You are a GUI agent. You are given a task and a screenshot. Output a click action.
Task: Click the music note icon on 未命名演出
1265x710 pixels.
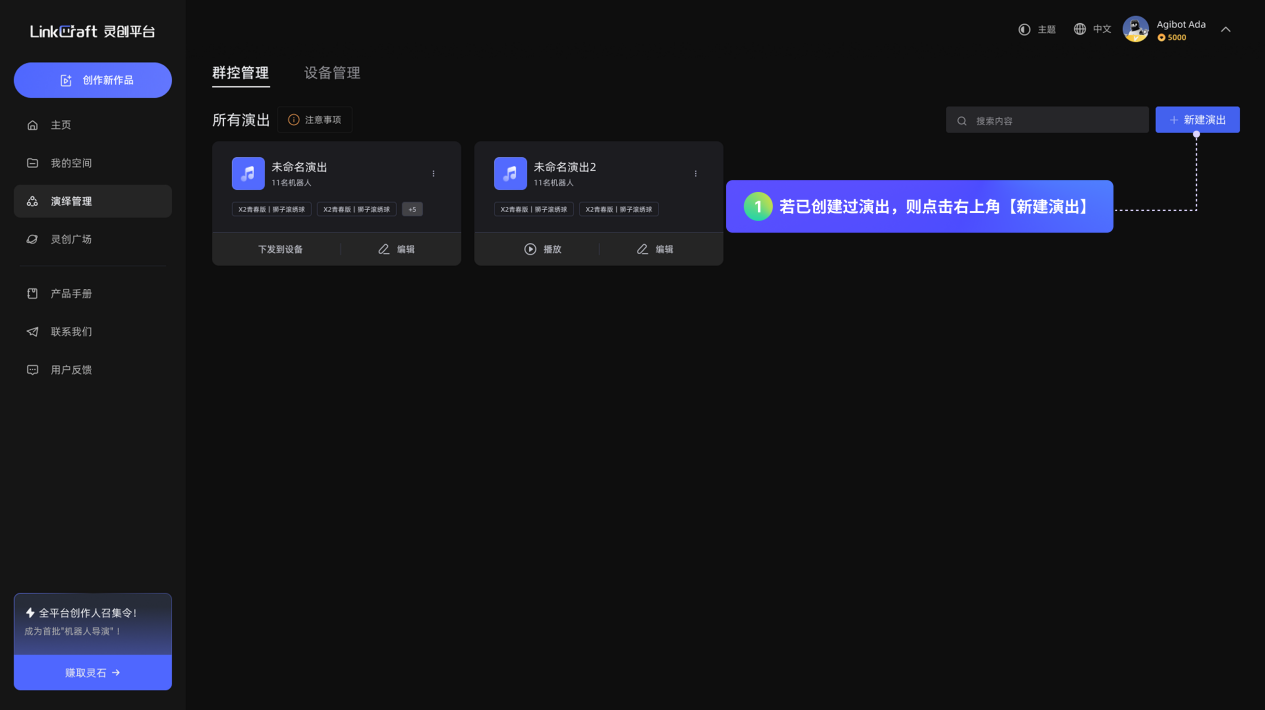248,173
